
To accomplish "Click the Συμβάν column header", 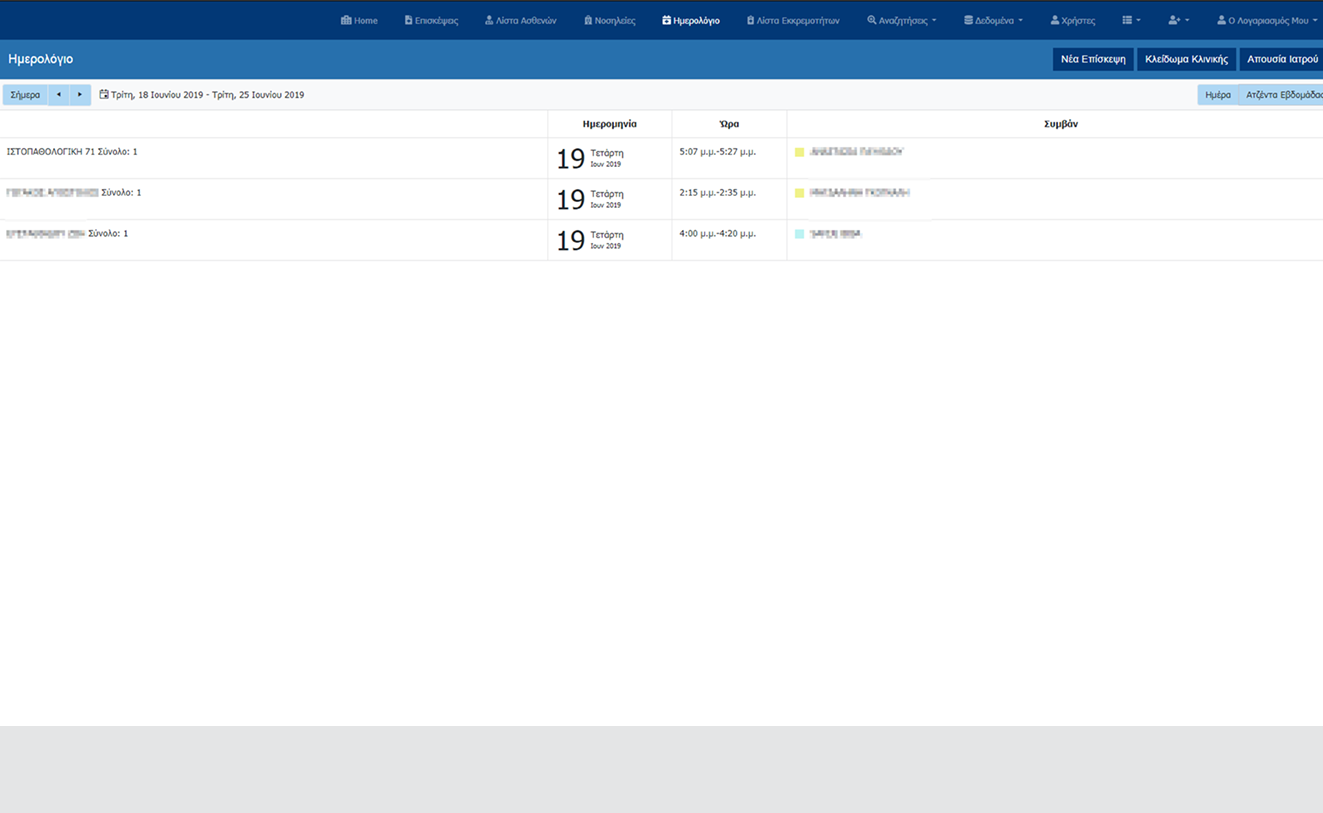I will pos(1061,124).
